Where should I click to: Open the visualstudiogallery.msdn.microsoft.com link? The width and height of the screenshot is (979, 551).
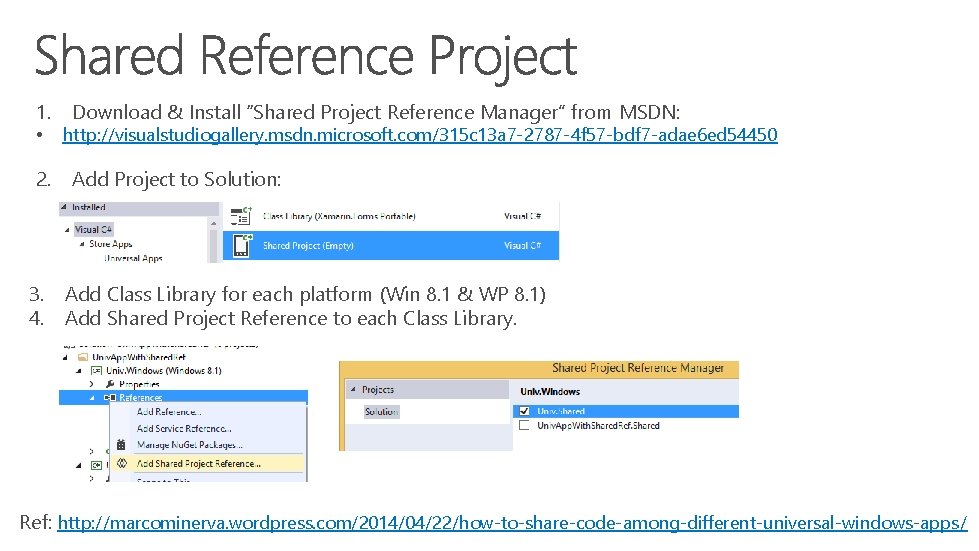[420, 135]
